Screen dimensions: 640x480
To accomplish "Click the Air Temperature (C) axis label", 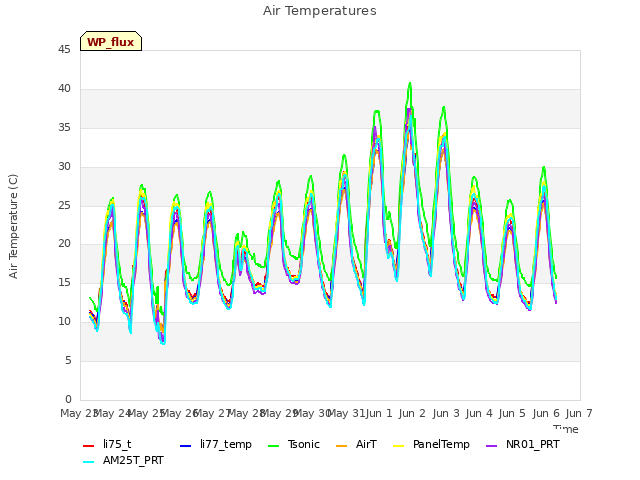I will 13,227.
